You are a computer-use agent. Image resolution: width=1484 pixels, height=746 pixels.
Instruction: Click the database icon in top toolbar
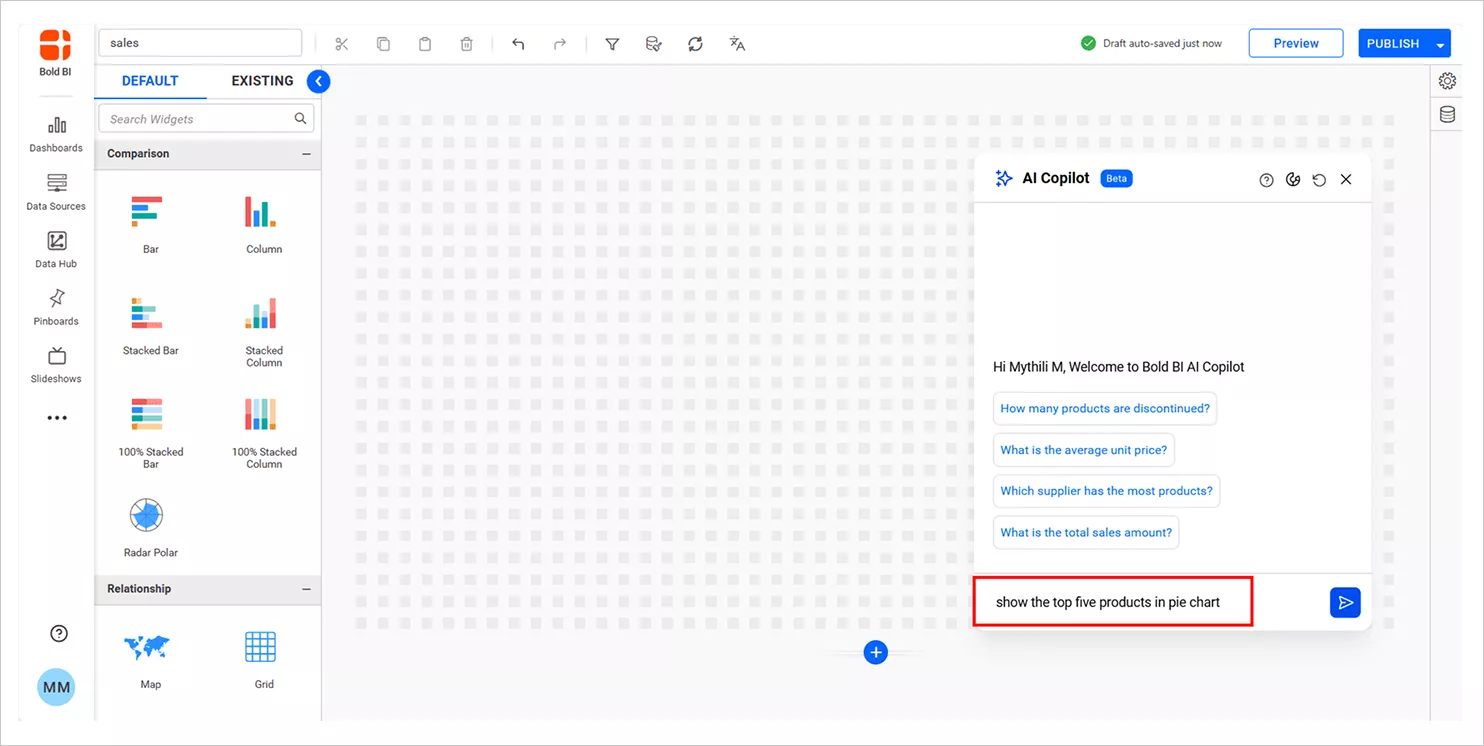(653, 44)
